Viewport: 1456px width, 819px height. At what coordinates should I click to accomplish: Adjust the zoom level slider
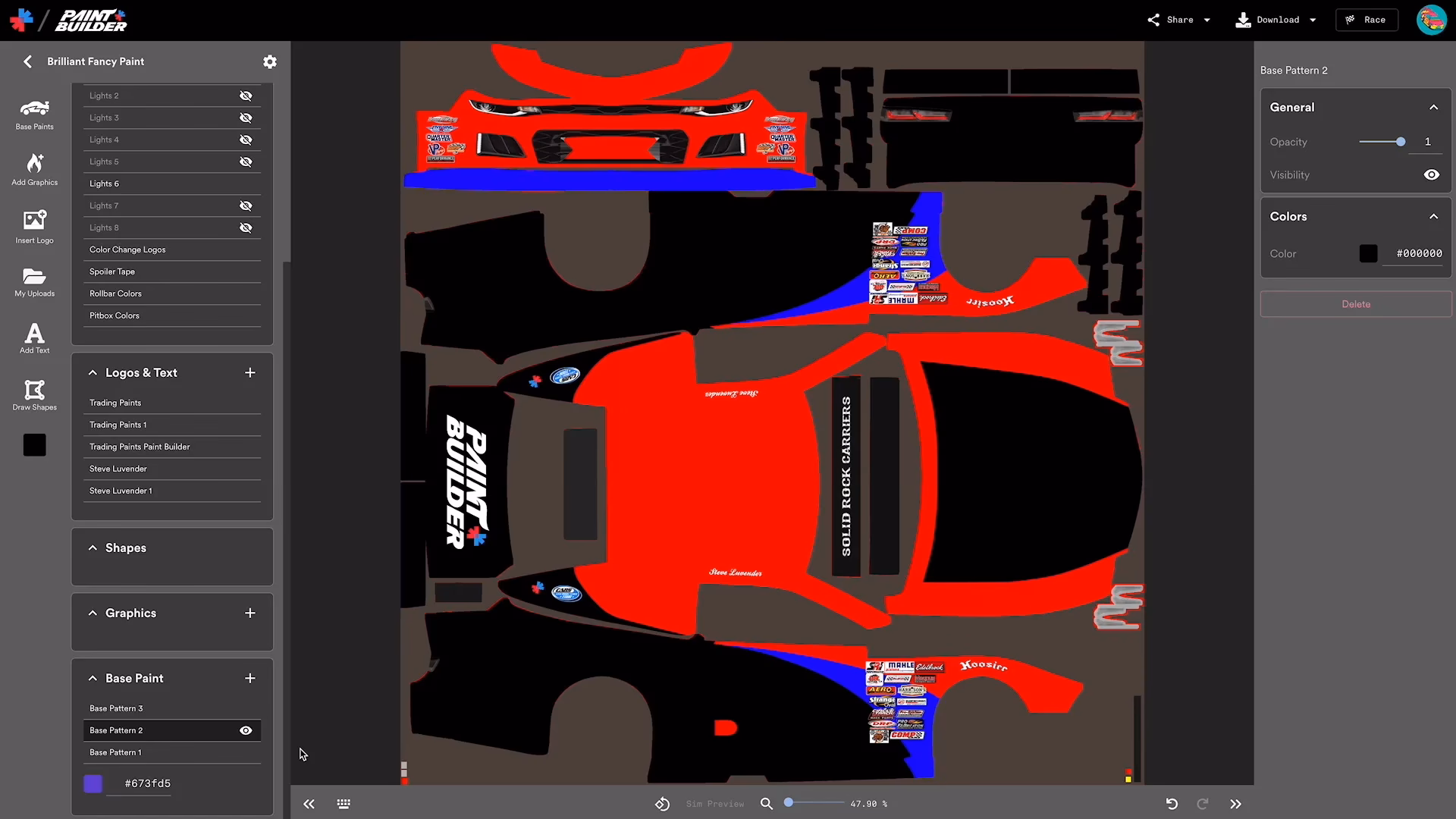(815, 802)
